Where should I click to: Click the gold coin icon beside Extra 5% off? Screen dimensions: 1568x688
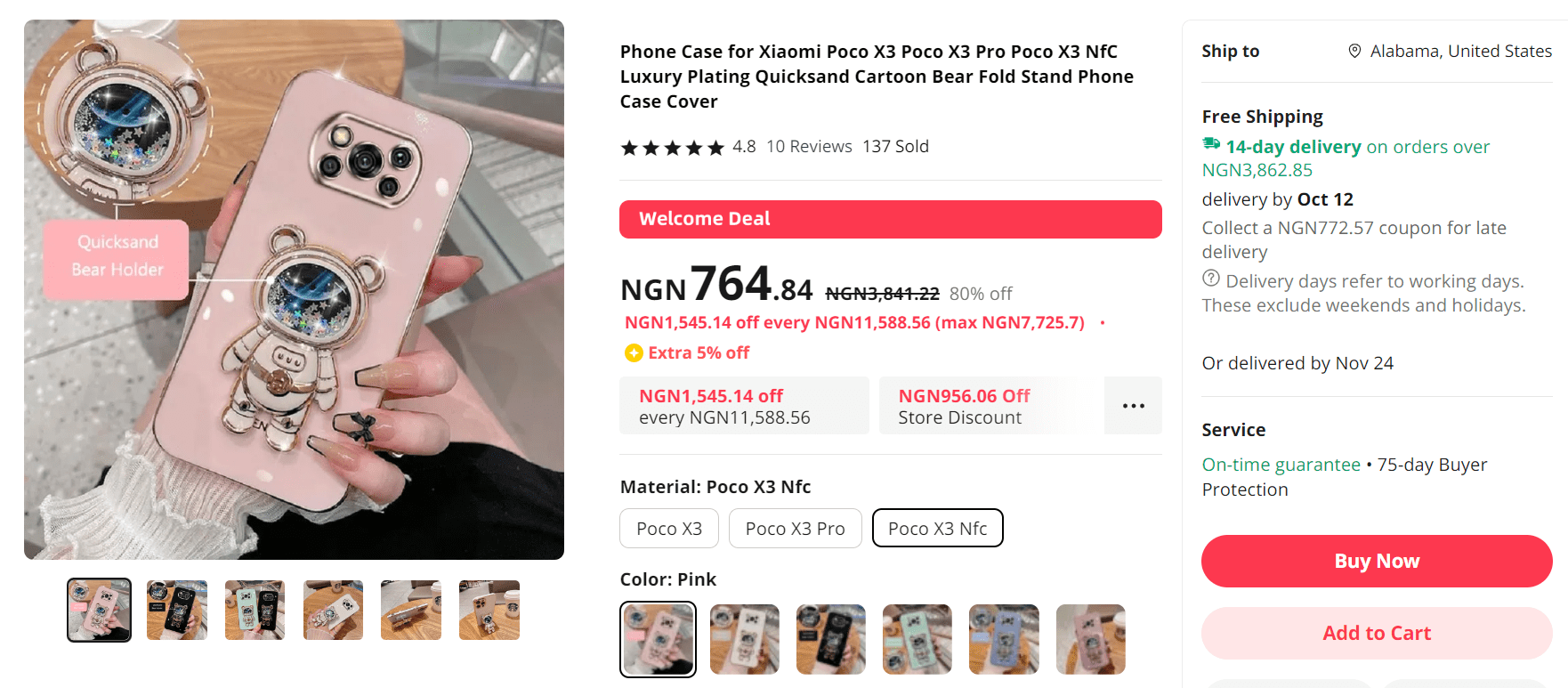pyautogui.click(x=634, y=353)
